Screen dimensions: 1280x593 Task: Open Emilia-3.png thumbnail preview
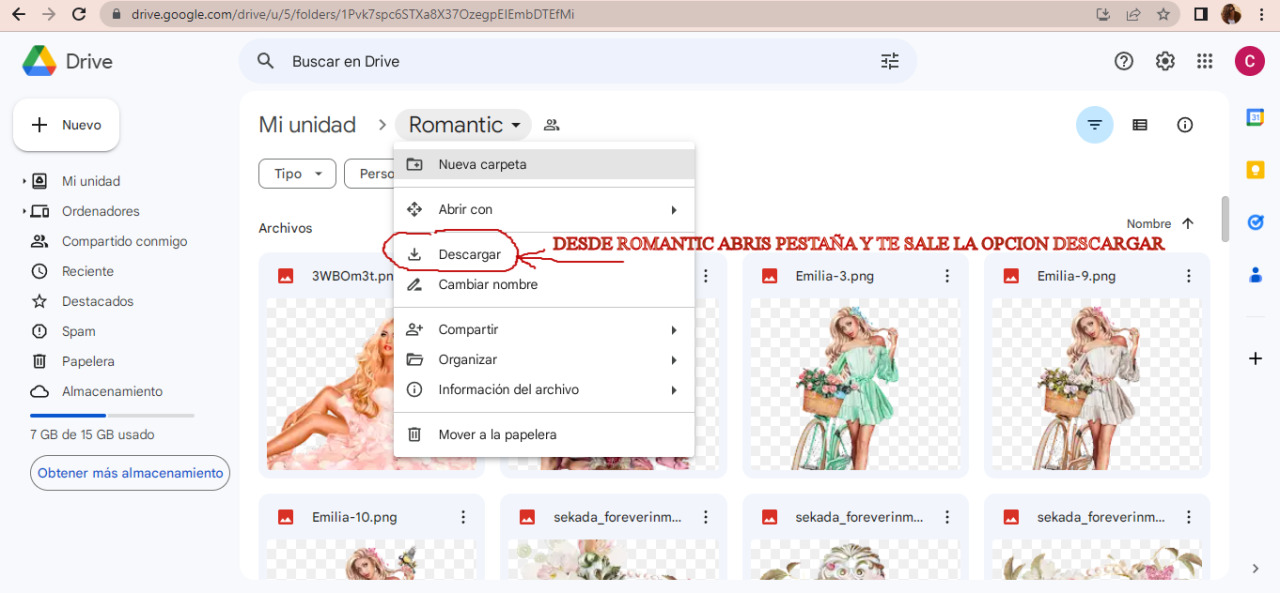(x=855, y=385)
